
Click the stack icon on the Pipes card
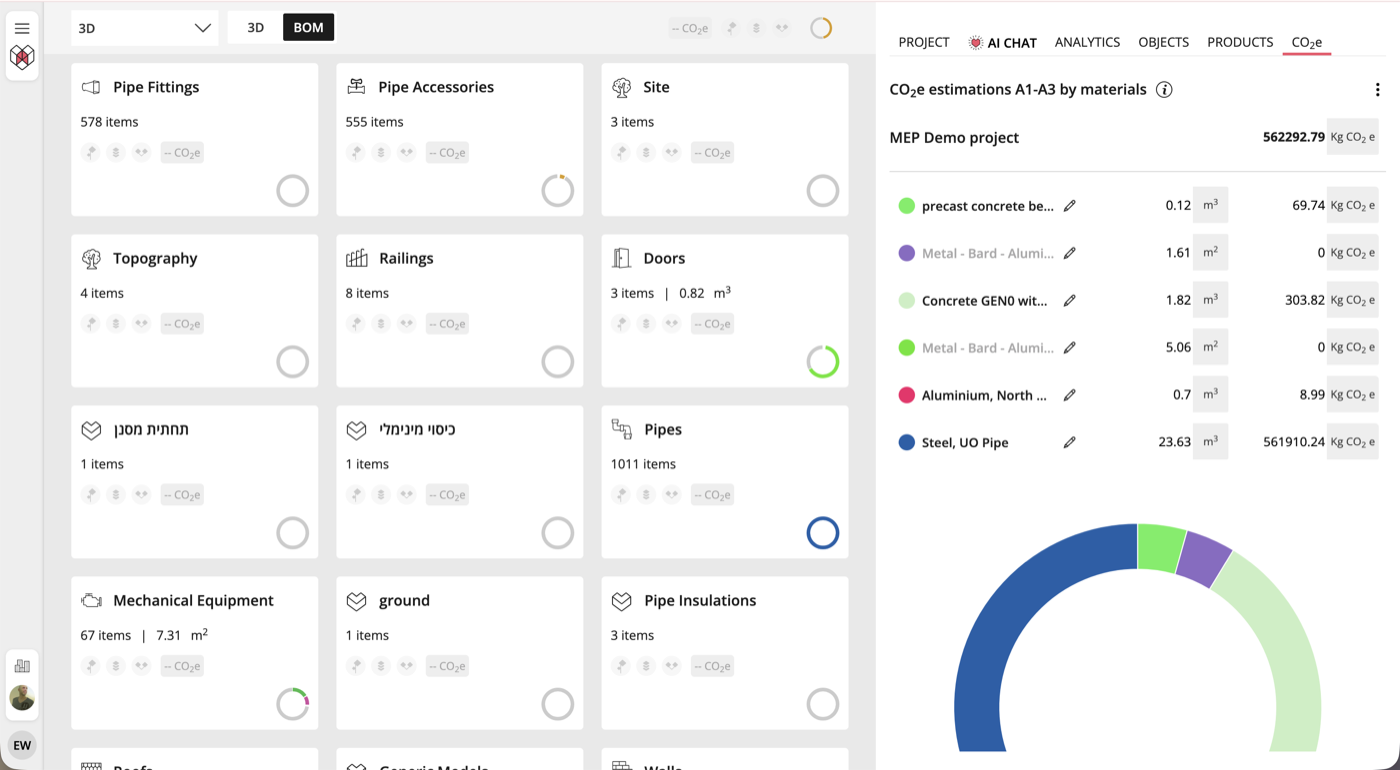coord(646,495)
